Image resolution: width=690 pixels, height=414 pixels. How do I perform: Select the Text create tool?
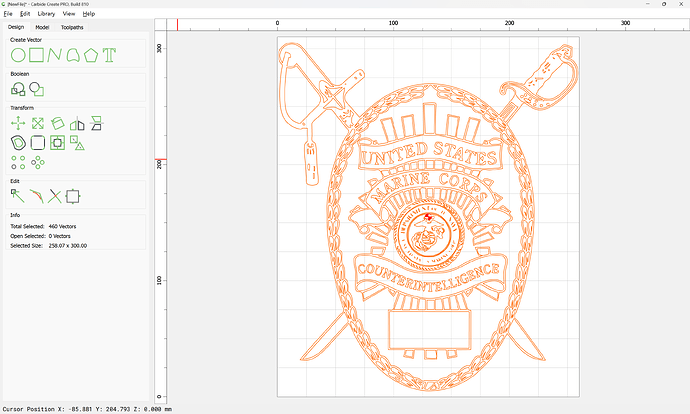pyautogui.click(x=109, y=55)
